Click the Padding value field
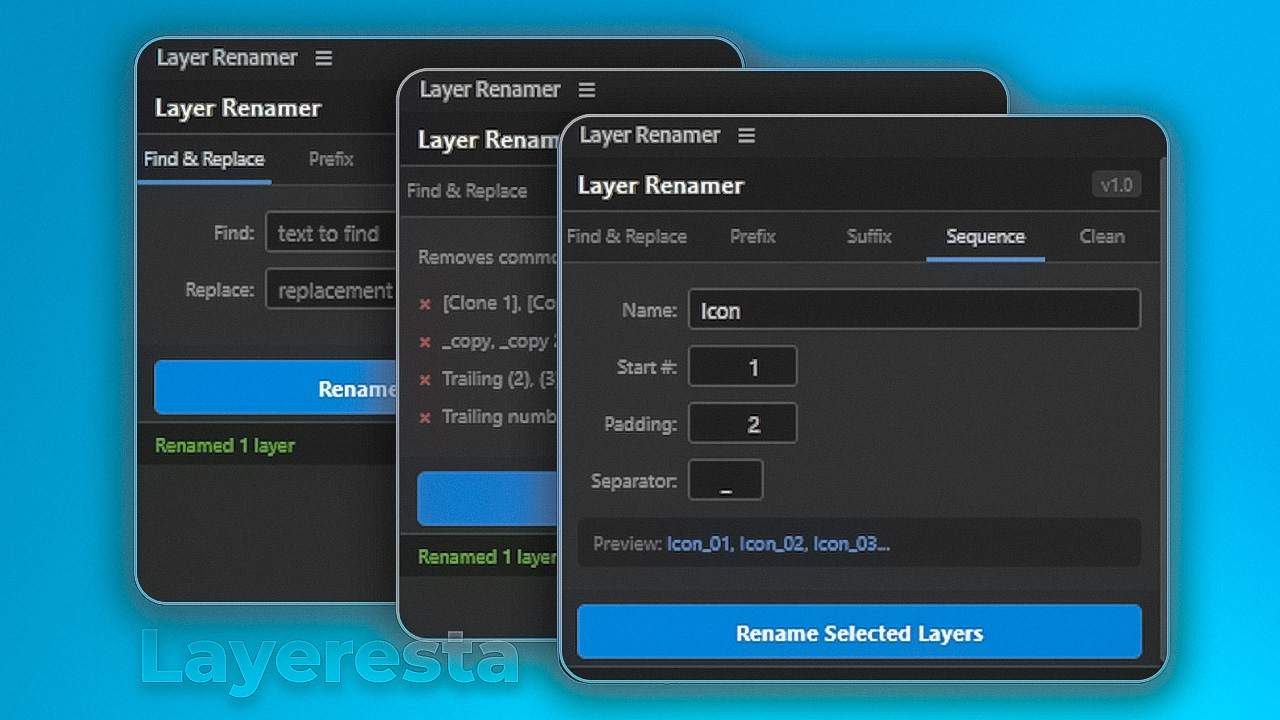The height and width of the screenshot is (720, 1280). [x=743, y=424]
